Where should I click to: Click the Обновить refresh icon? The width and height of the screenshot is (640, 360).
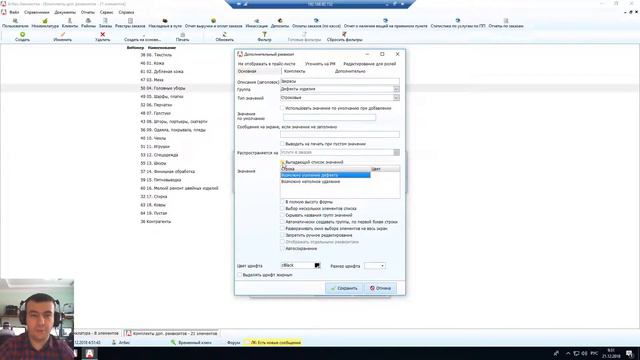pos(224,35)
